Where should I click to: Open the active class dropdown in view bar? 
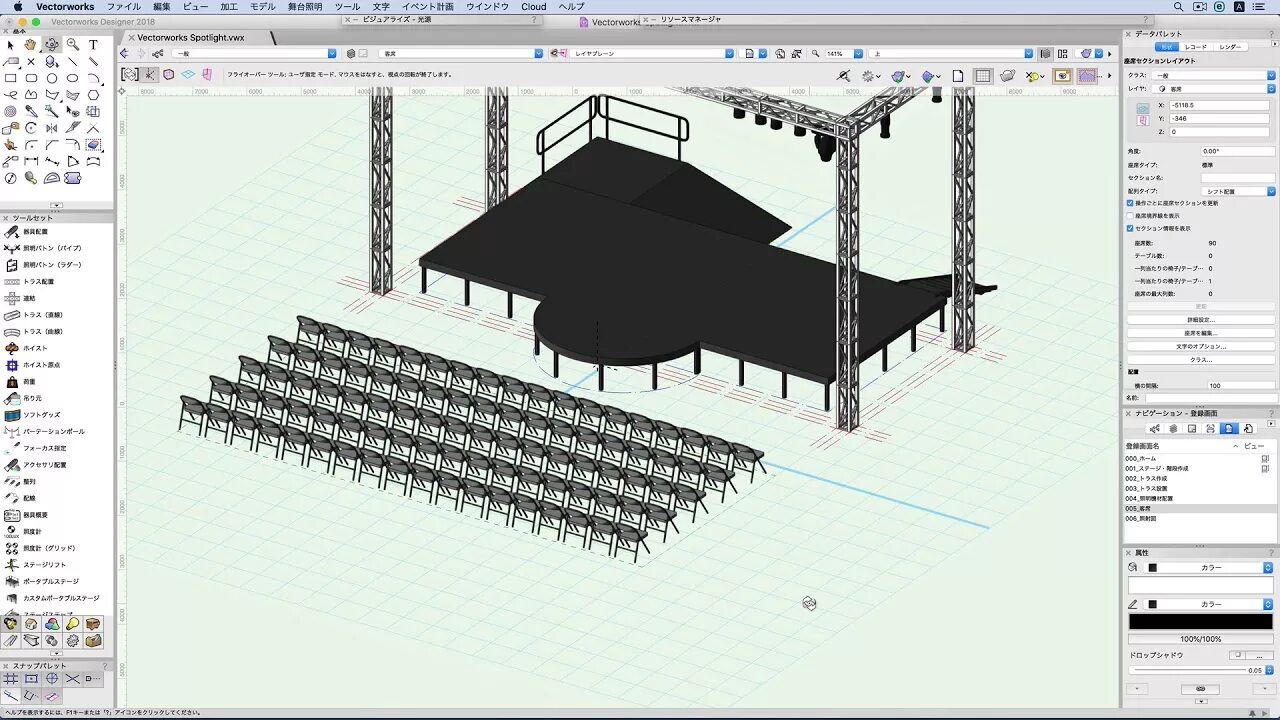coord(254,54)
